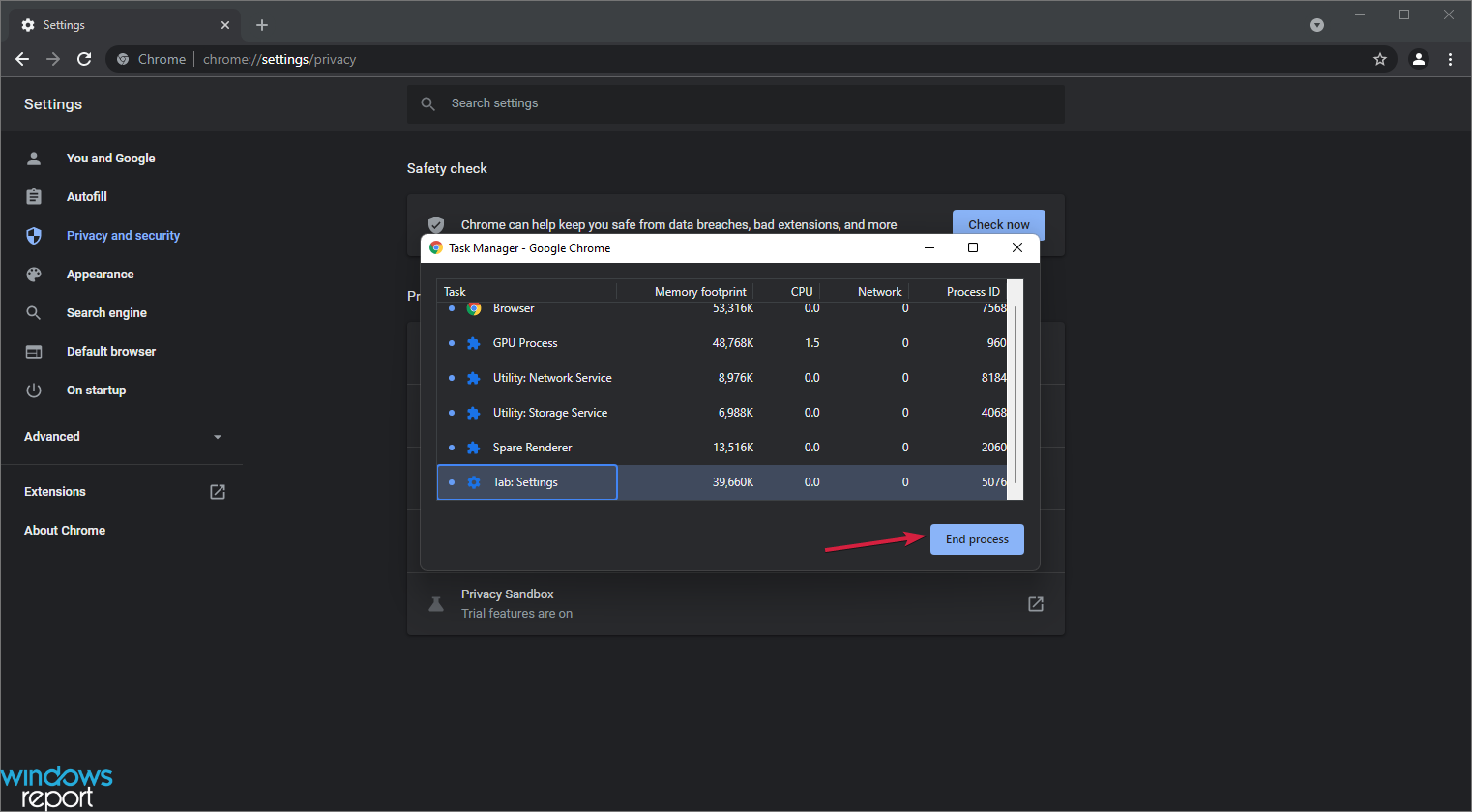This screenshot has width=1472, height=812.
Task: Open Privacy Sandbox entry
Action: [x=735, y=604]
